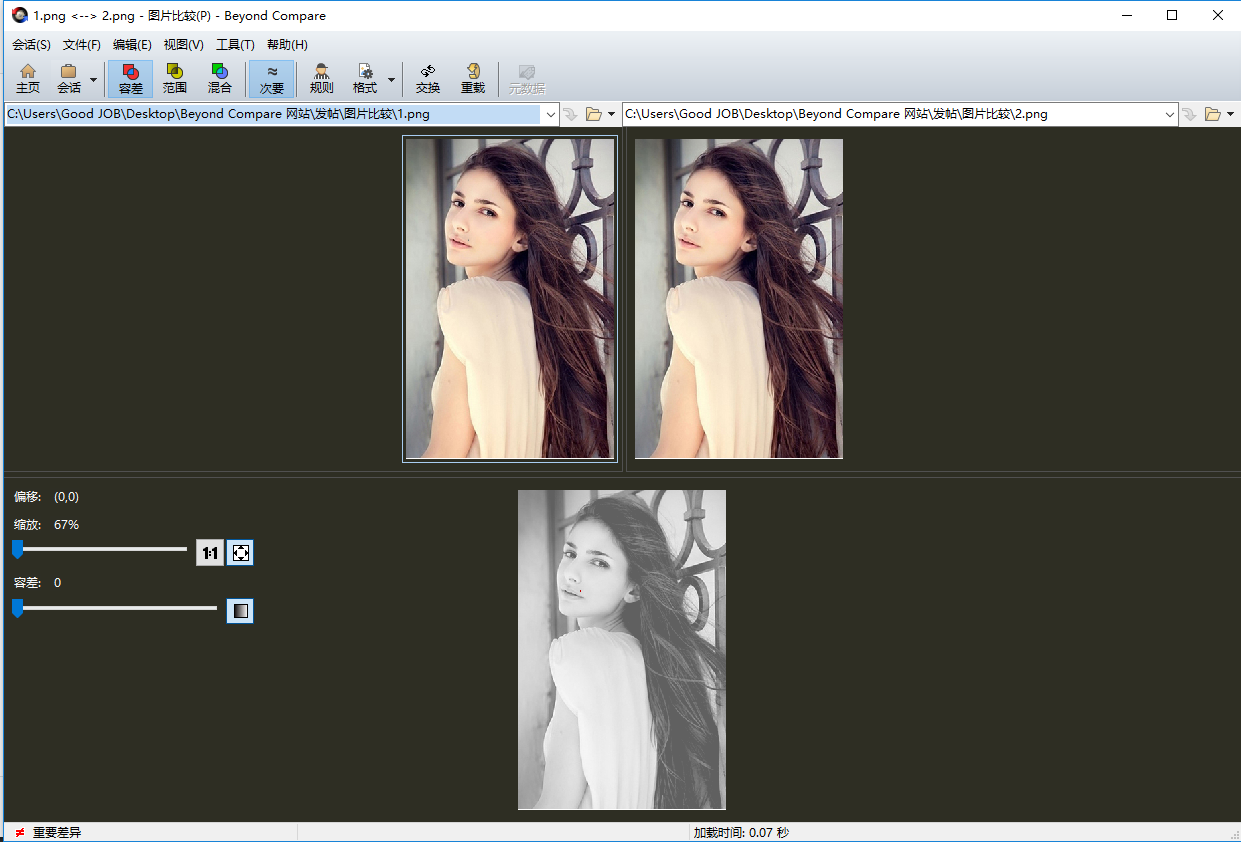Click the zoom-to-fit icon beside 1:1
1241x842 pixels.
tap(240, 552)
